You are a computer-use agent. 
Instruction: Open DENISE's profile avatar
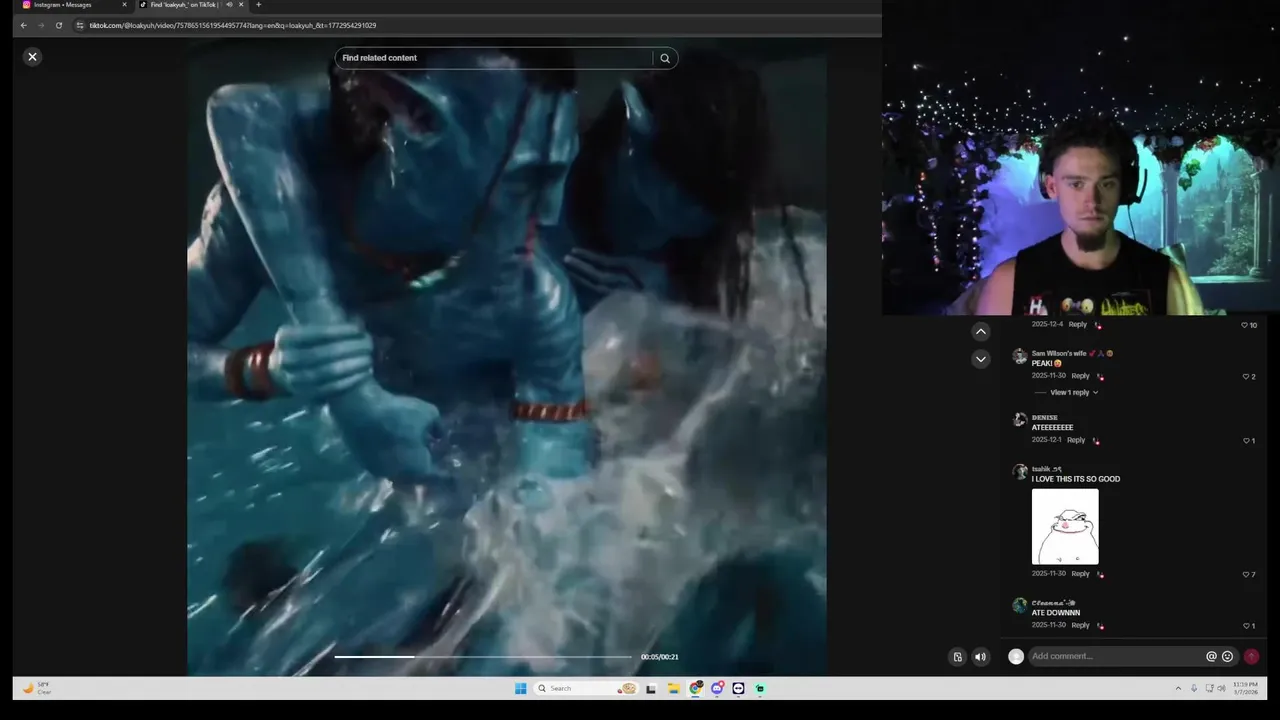coord(1019,420)
